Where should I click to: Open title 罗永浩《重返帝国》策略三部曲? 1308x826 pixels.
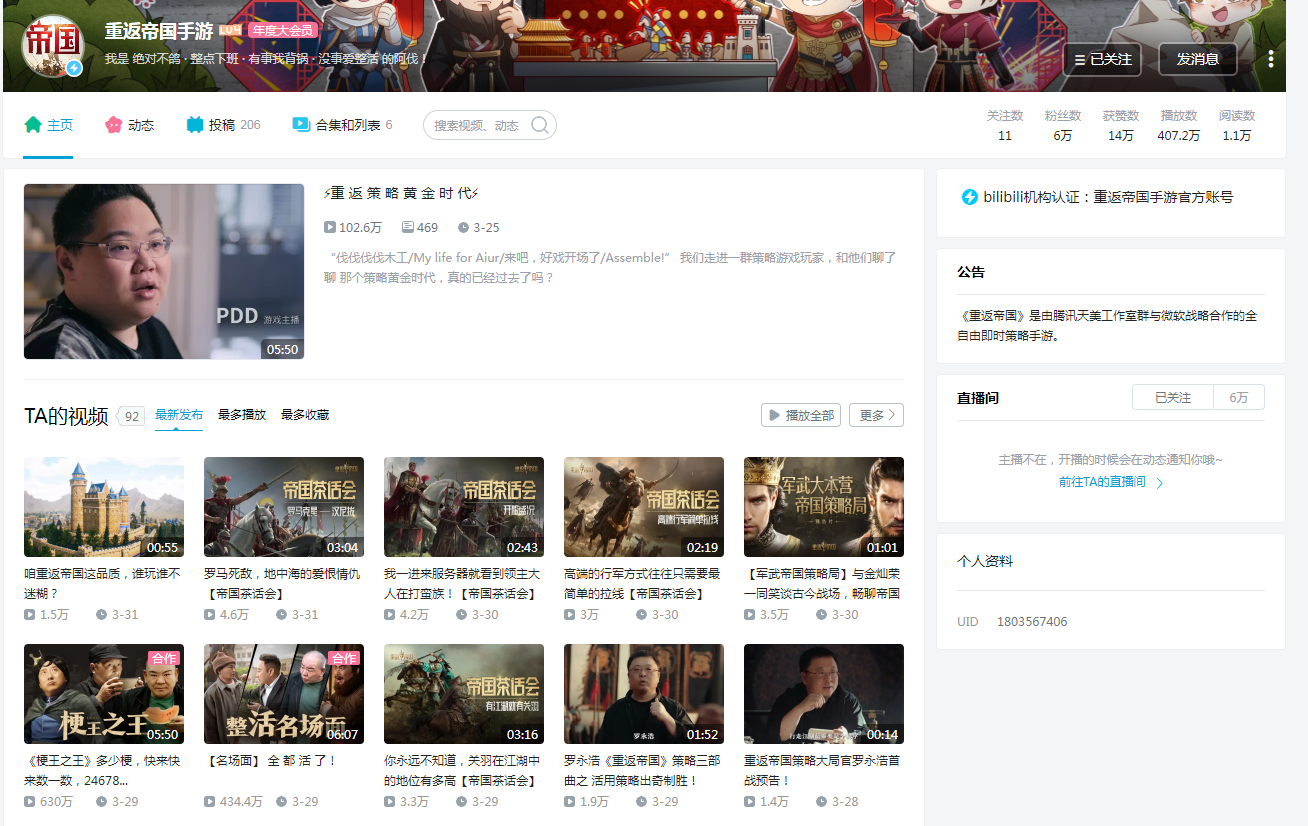[643, 771]
